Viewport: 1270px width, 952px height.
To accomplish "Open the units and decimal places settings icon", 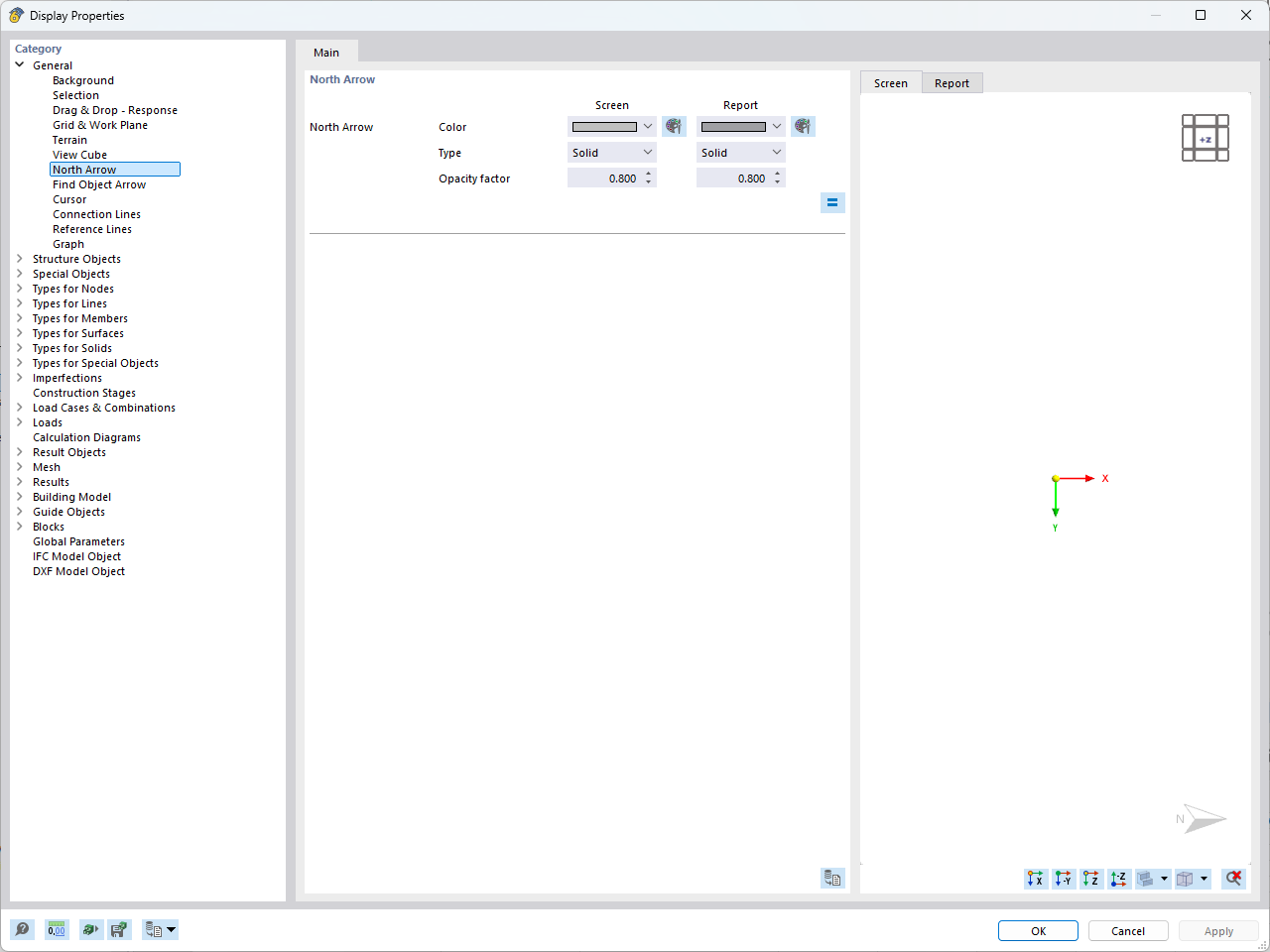I will click(x=57, y=930).
